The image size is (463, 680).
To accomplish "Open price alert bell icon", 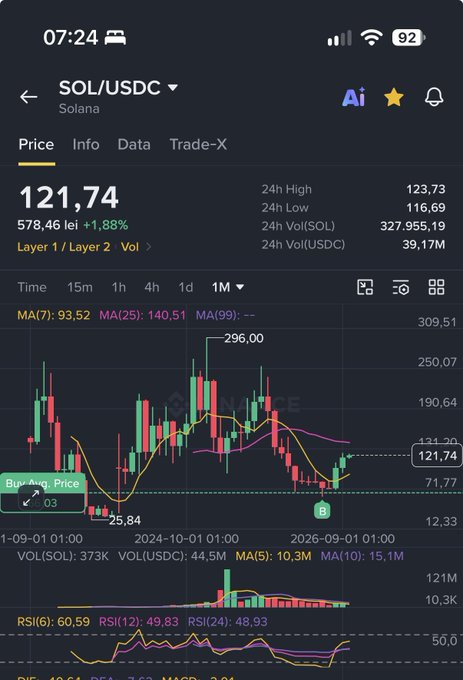I will pyautogui.click(x=434, y=97).
